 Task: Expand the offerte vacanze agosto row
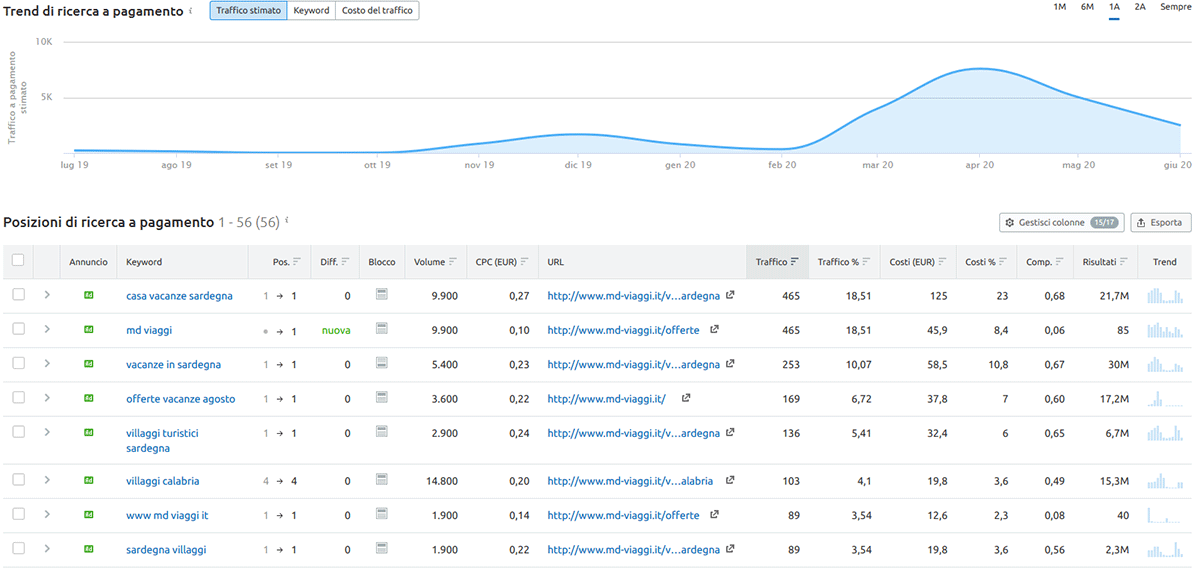click(47, 398)
